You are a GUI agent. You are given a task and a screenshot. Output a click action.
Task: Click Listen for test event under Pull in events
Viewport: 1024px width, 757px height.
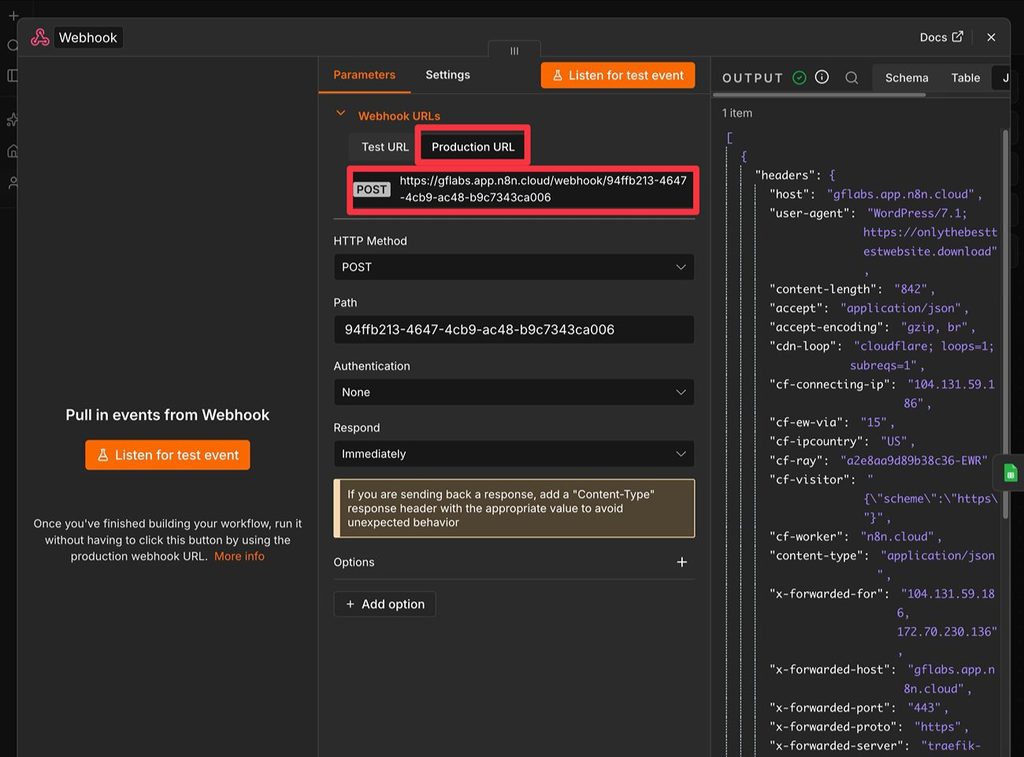[167, 455]
